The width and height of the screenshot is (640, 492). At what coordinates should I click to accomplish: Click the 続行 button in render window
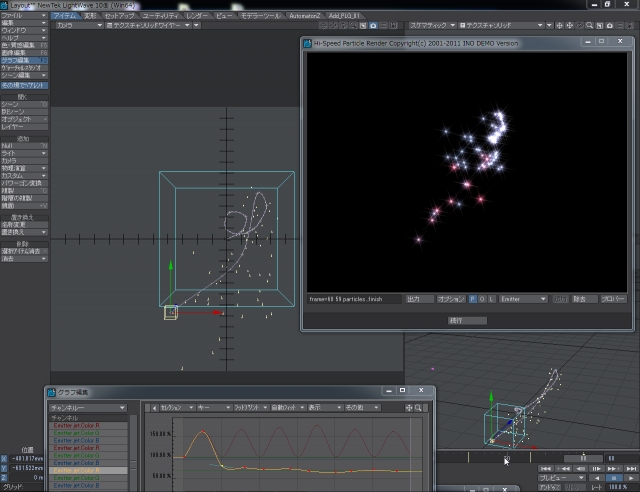pos(468,321)
